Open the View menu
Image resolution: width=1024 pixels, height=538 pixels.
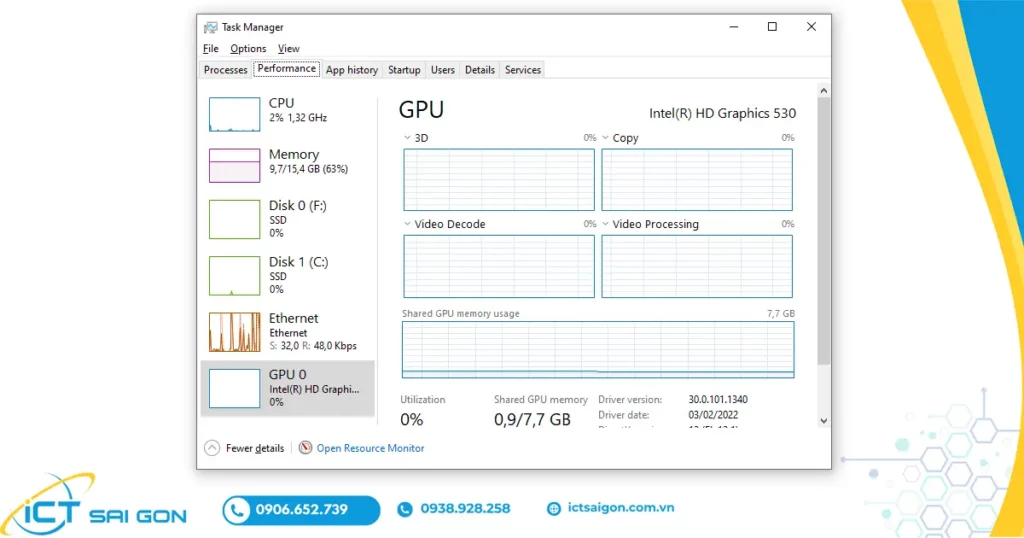(289, 48)
